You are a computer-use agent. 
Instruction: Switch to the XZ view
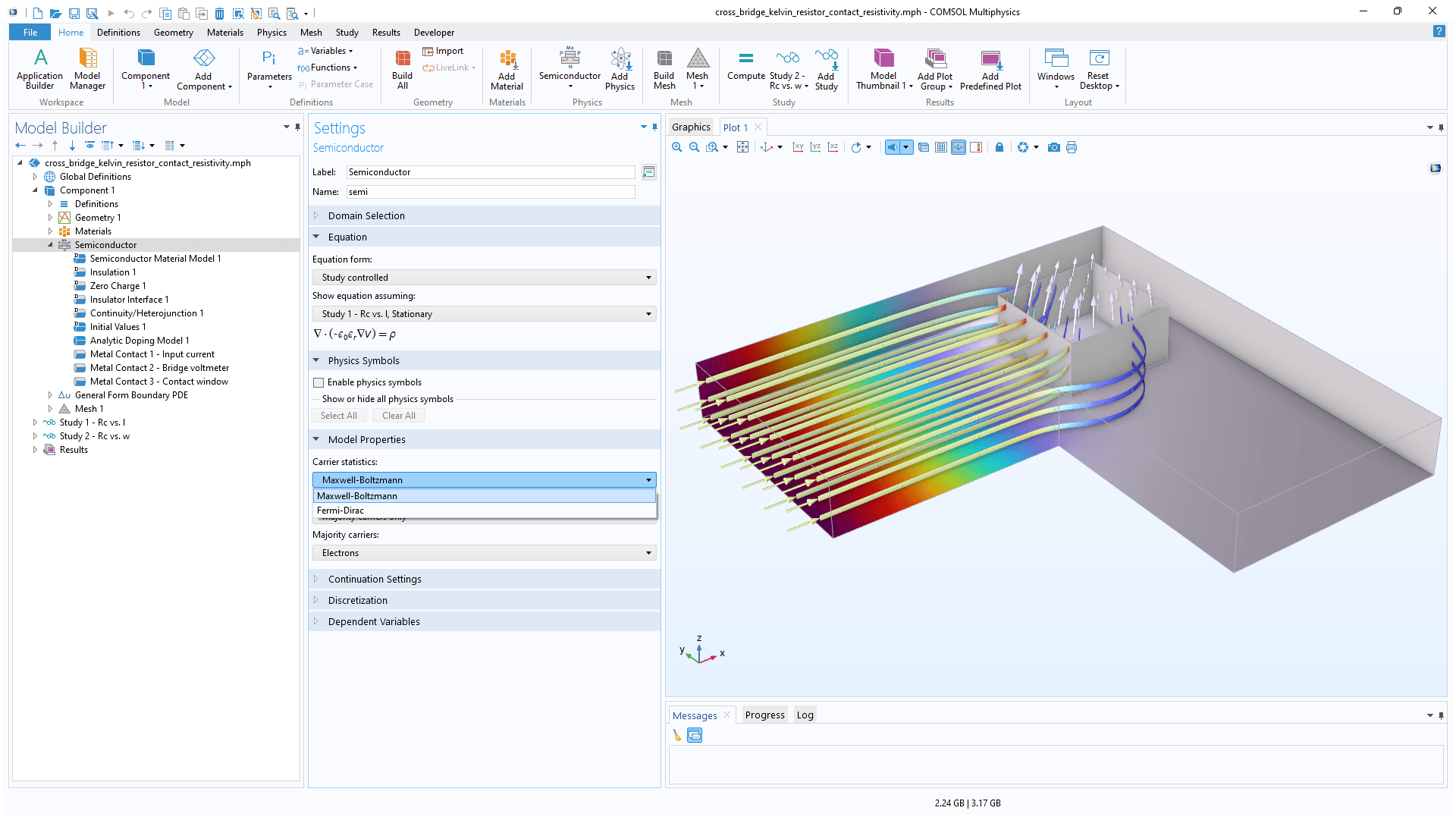coord(833,147)
